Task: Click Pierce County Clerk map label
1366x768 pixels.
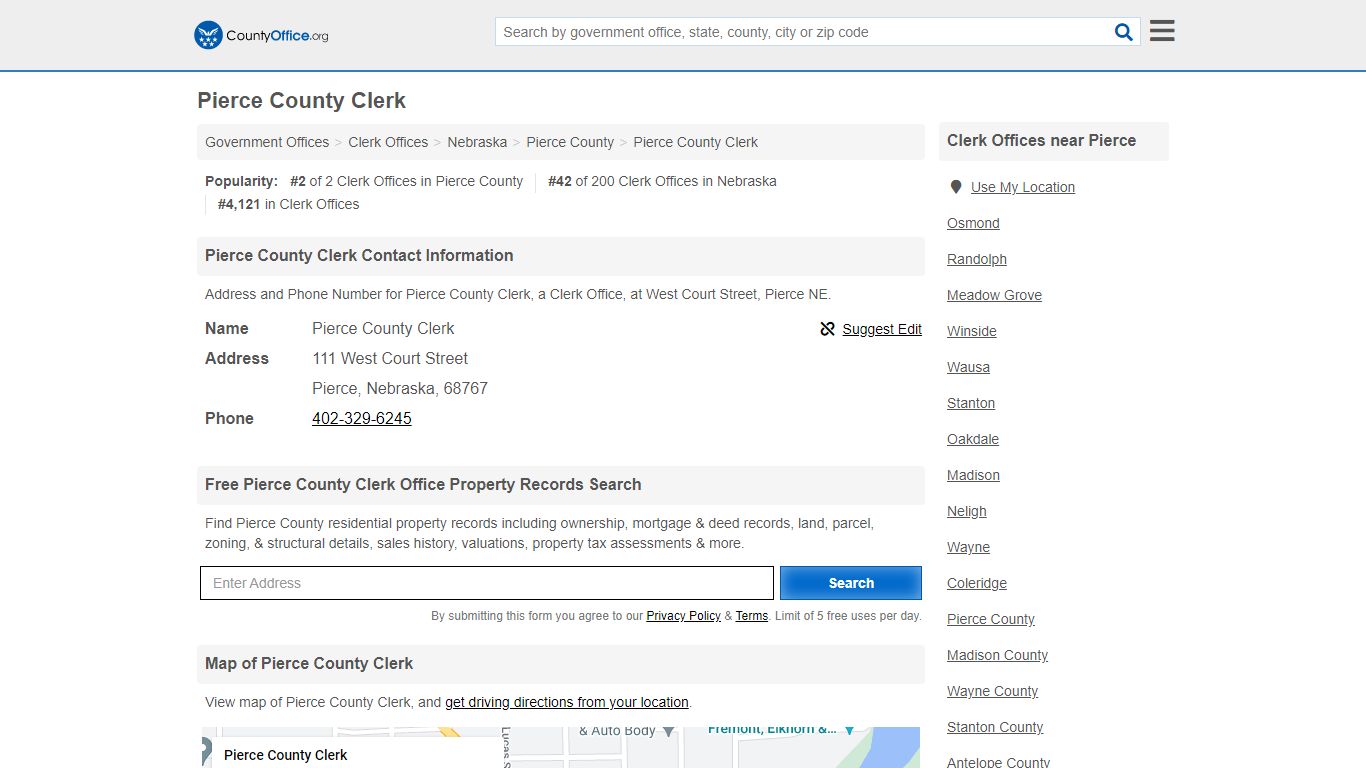Action: pyautogui.click(x=285, y=755)
